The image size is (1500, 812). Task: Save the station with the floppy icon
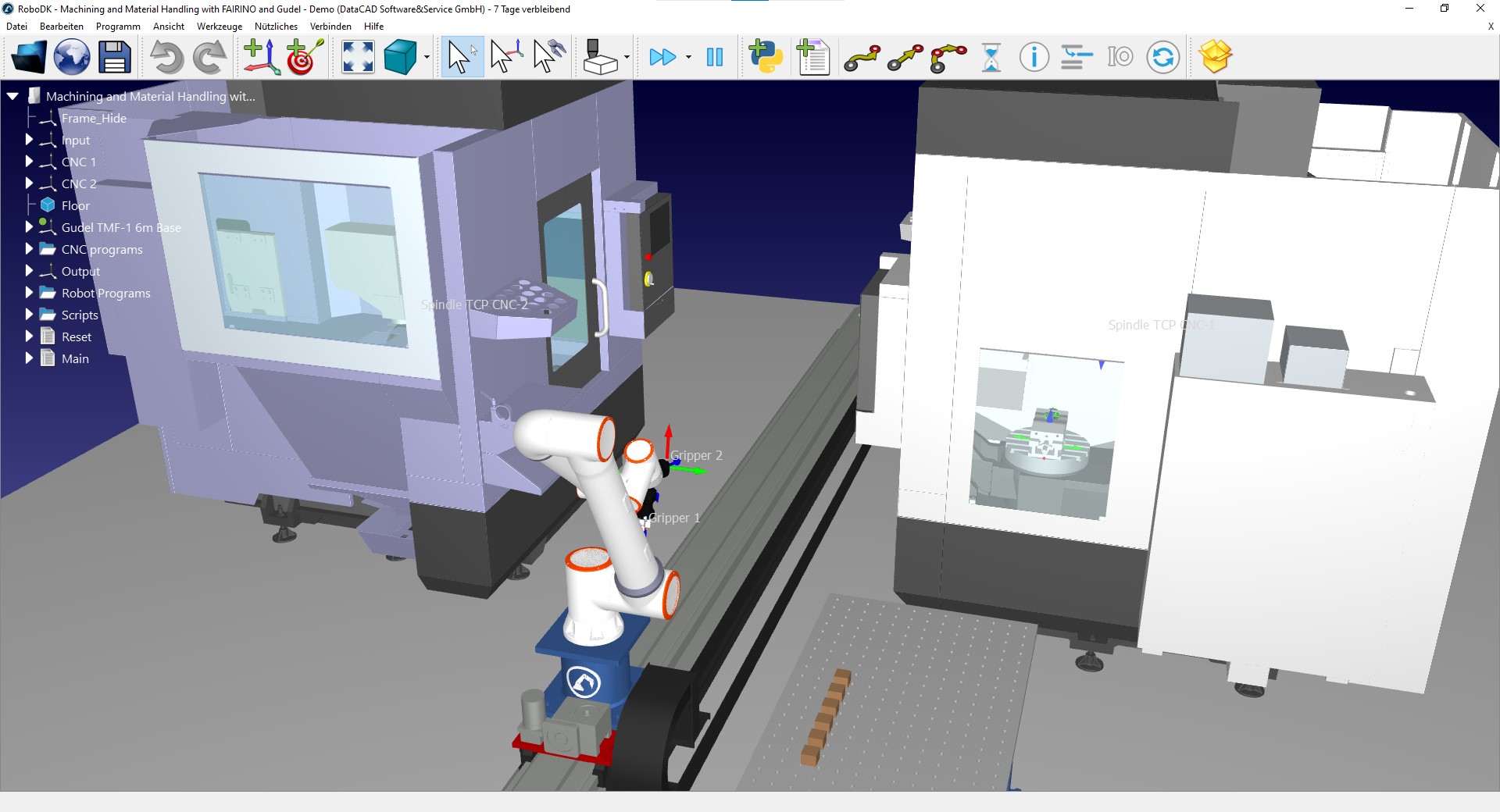pos(114,57)
